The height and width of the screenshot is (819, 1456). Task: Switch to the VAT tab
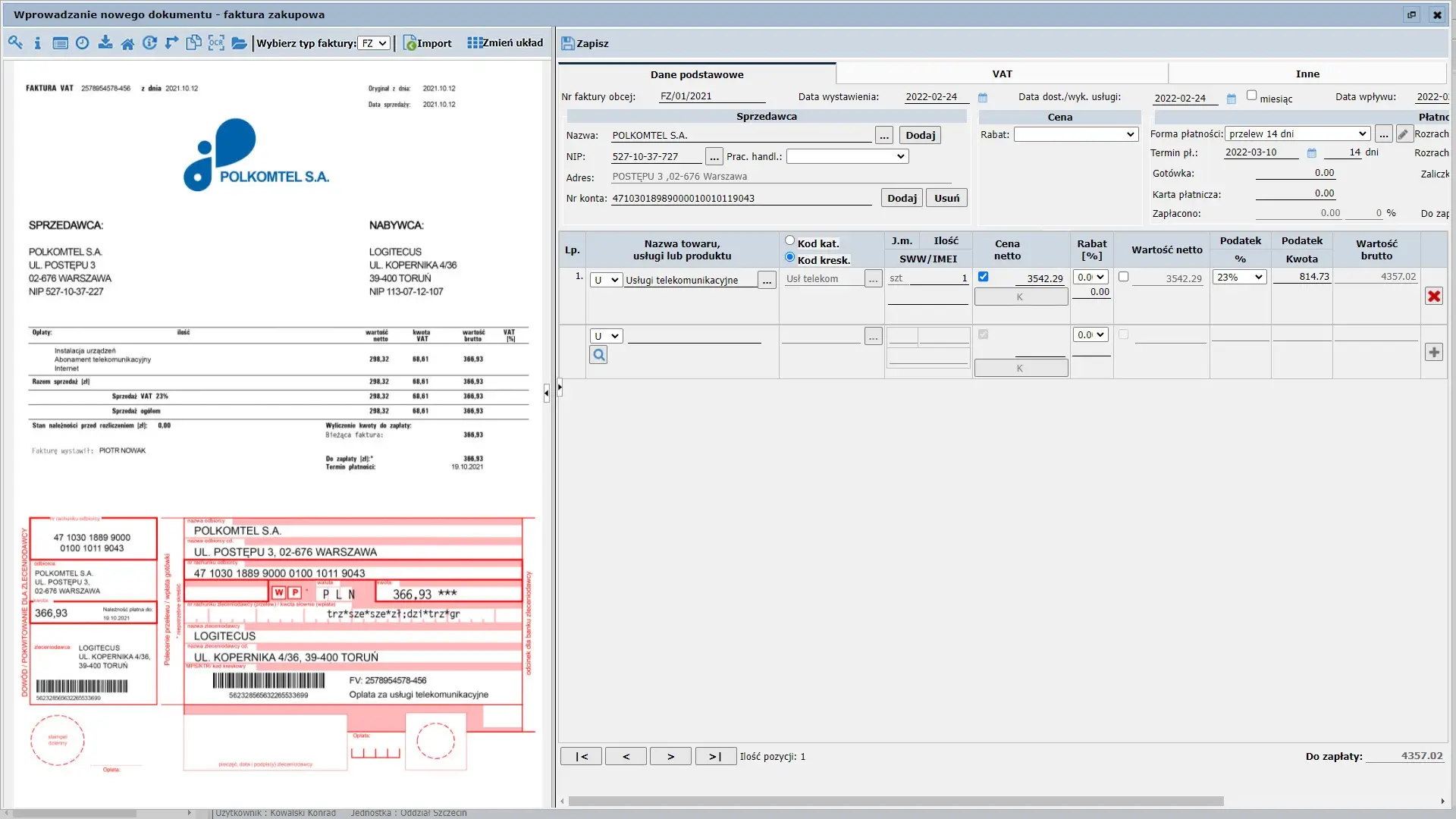(1002, 74)
